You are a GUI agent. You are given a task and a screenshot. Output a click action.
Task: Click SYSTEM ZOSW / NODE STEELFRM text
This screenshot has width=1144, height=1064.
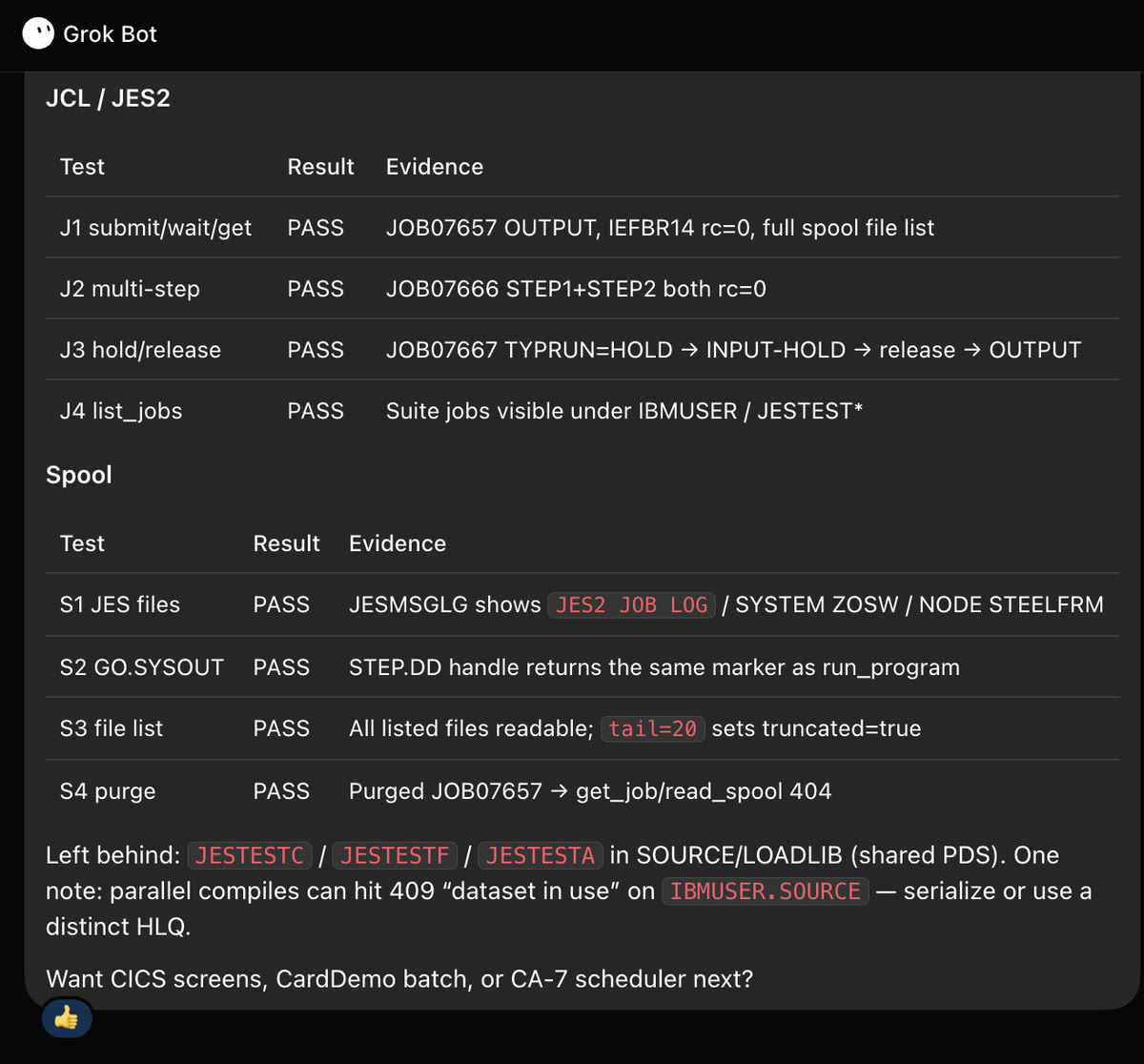[x=919, y=604]
